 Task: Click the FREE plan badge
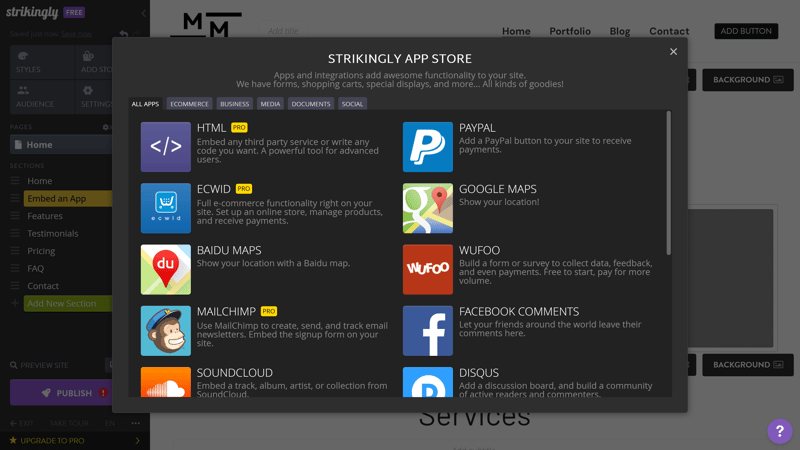click(x=74, y=12)
